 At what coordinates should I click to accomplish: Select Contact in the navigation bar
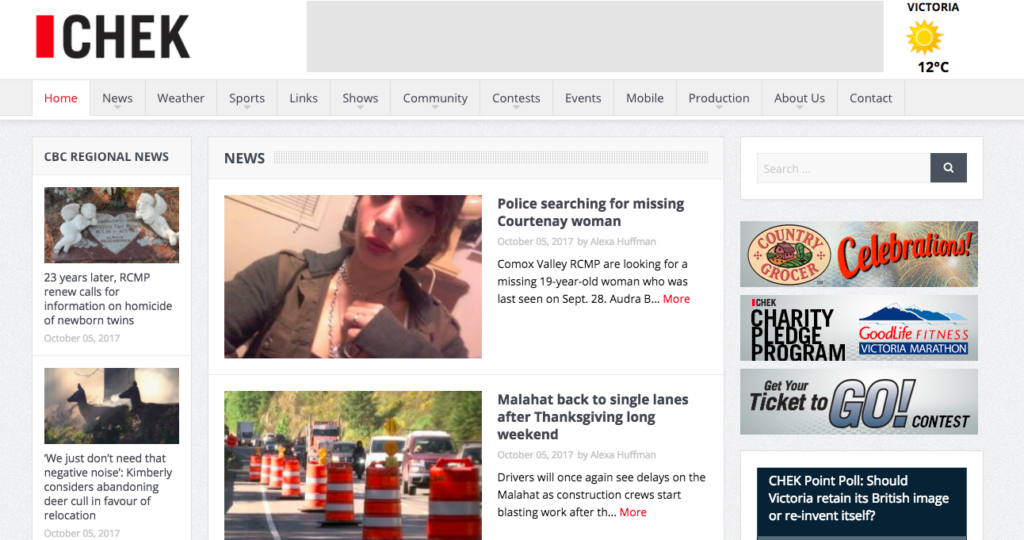pos(870,98)
